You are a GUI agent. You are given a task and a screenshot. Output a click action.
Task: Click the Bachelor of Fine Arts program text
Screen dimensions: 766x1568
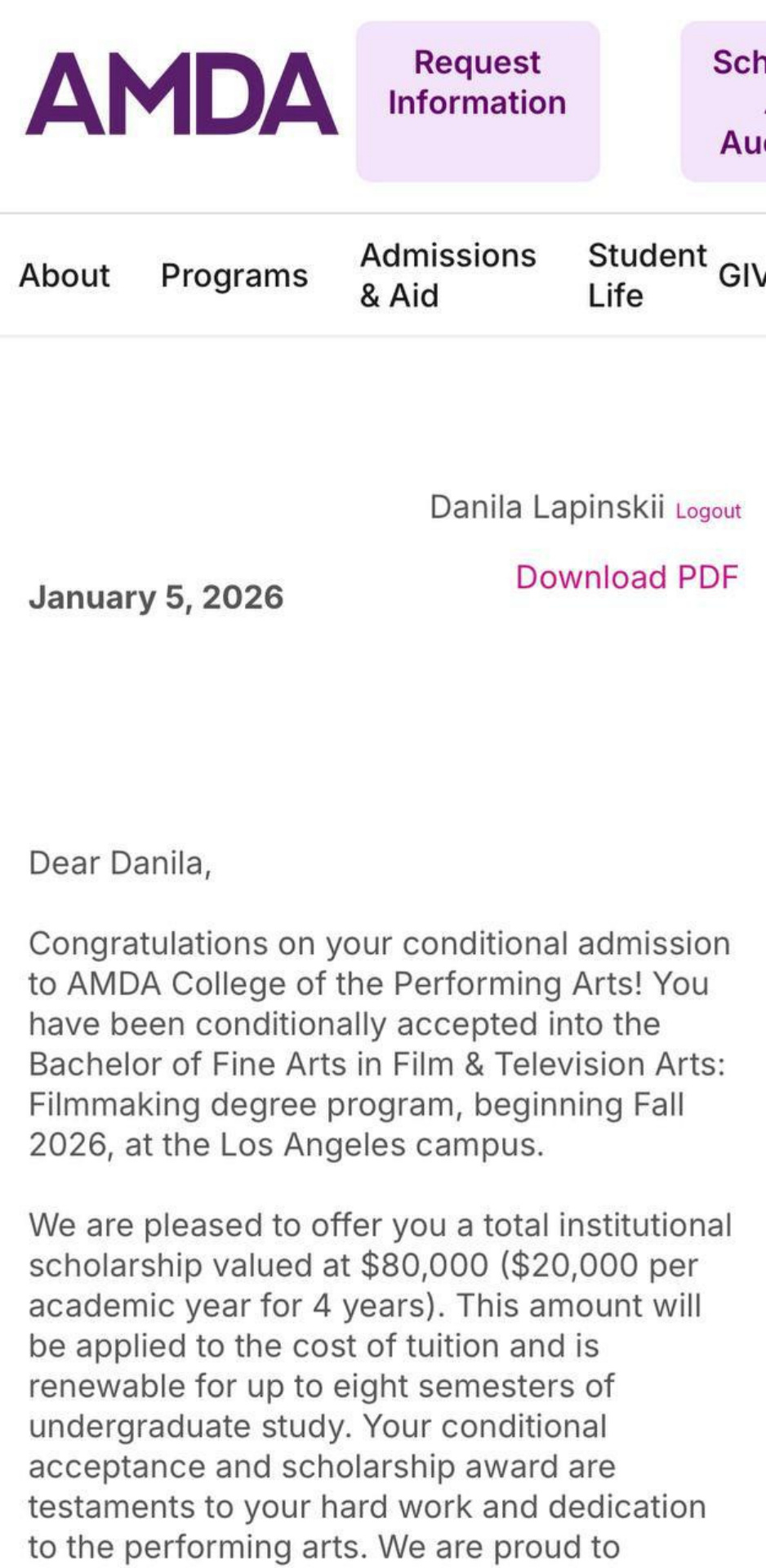(x=376, y=1064)
